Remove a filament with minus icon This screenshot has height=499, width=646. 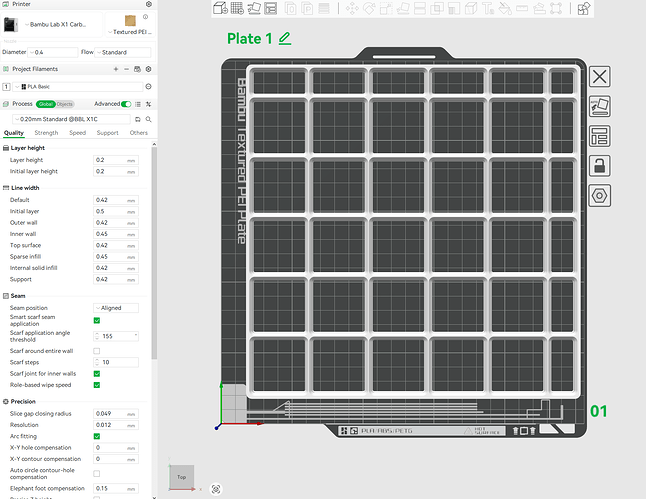(x=126, y=69)
